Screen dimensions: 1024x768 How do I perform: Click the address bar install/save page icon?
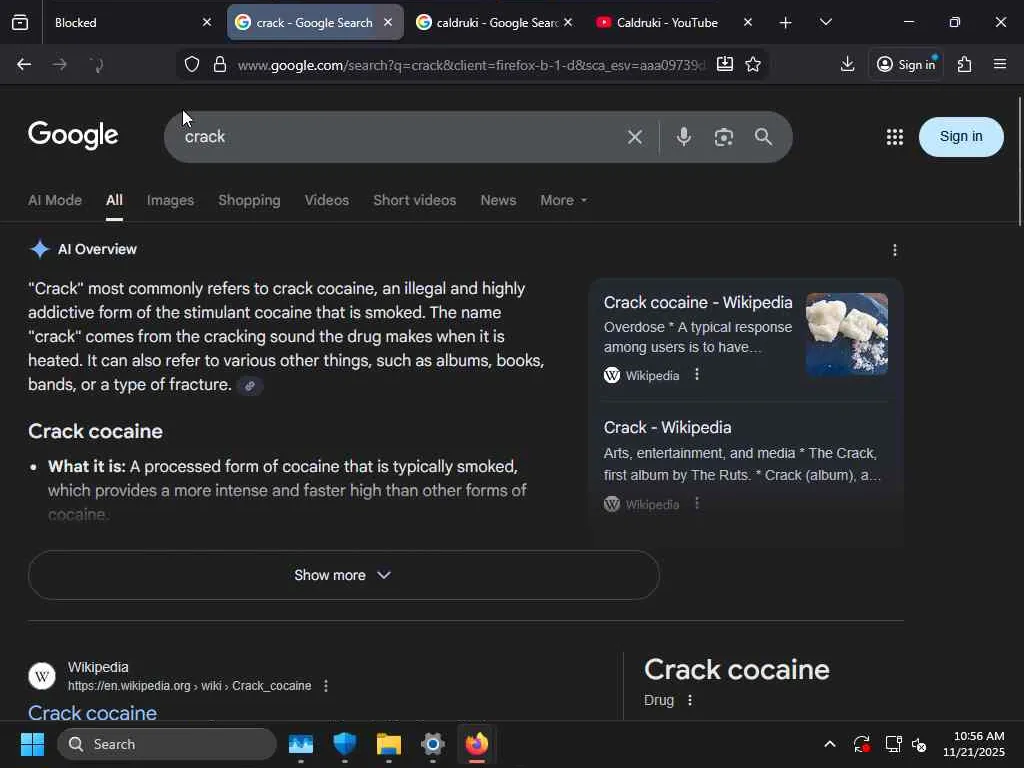pyautogui.click(x=724, y=64)
